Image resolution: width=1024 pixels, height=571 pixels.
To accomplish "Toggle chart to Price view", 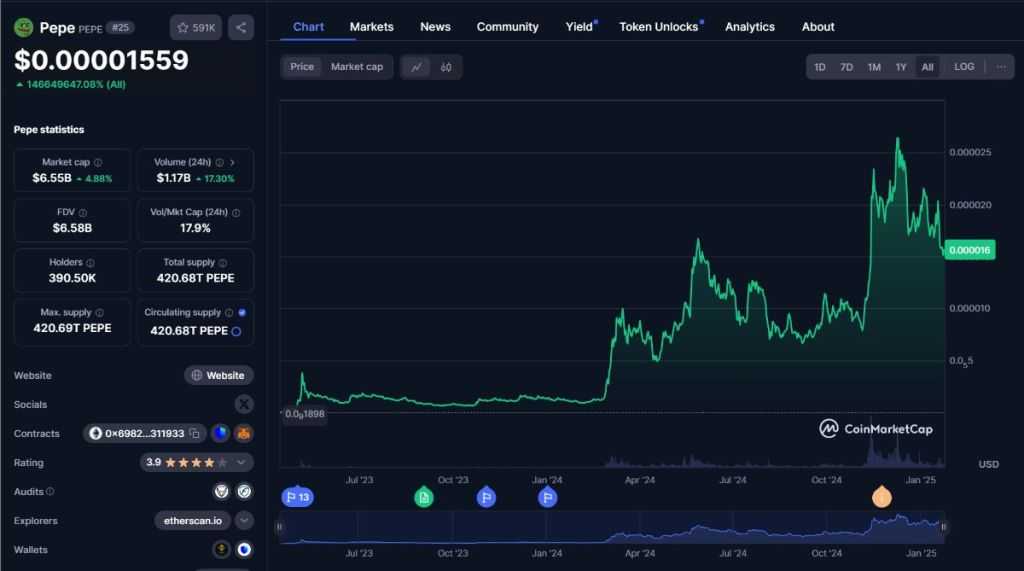I will (x=302, y=67).
